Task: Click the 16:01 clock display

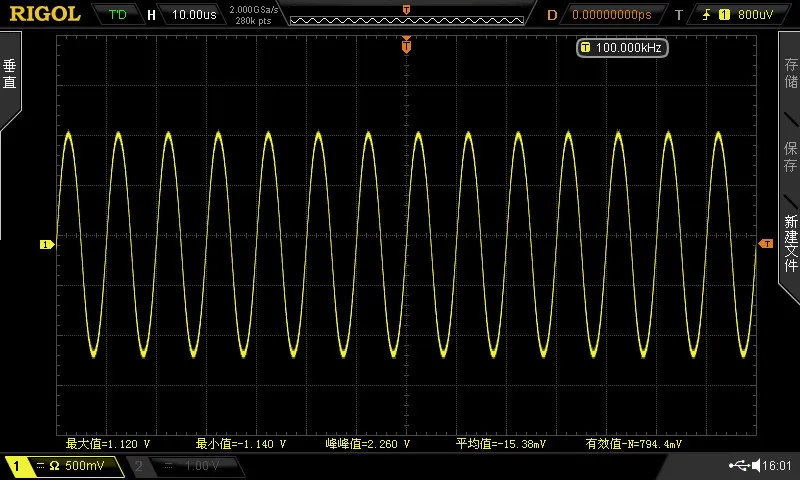Action: 777,466
